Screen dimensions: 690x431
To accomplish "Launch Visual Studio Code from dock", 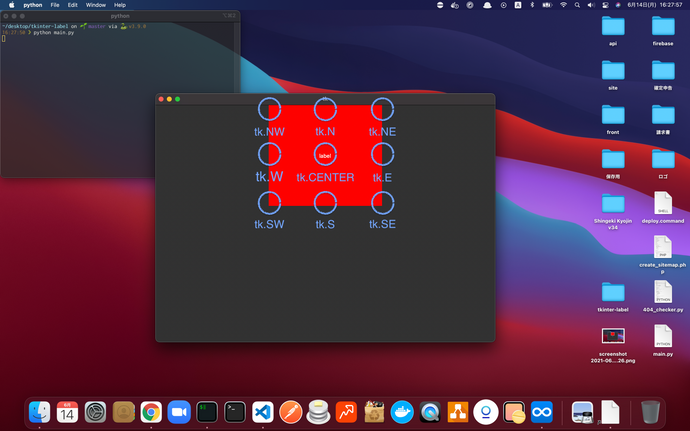I will pos(263,411).
